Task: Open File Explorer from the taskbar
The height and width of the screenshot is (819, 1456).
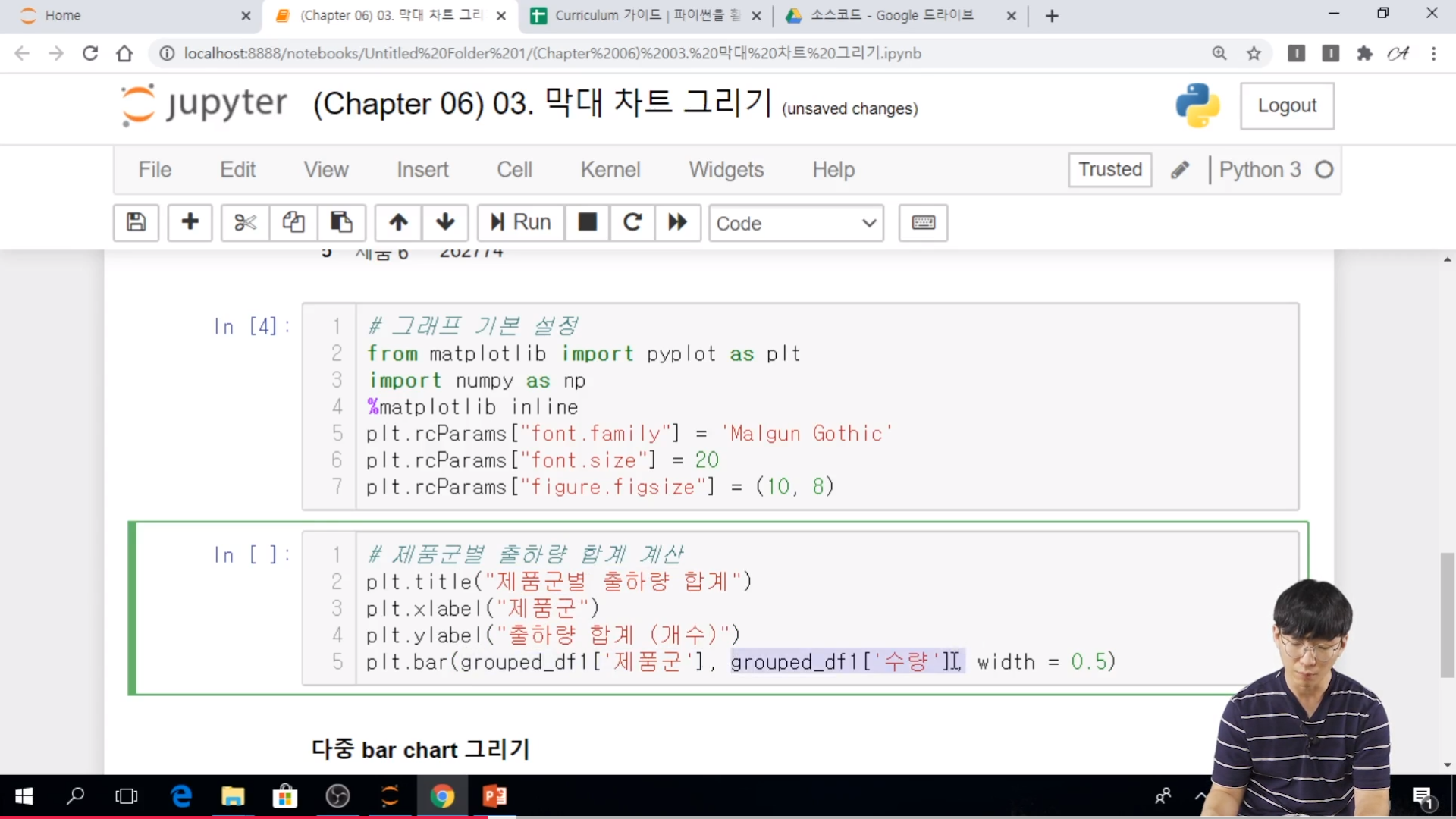Action: (x=233, y=796)
